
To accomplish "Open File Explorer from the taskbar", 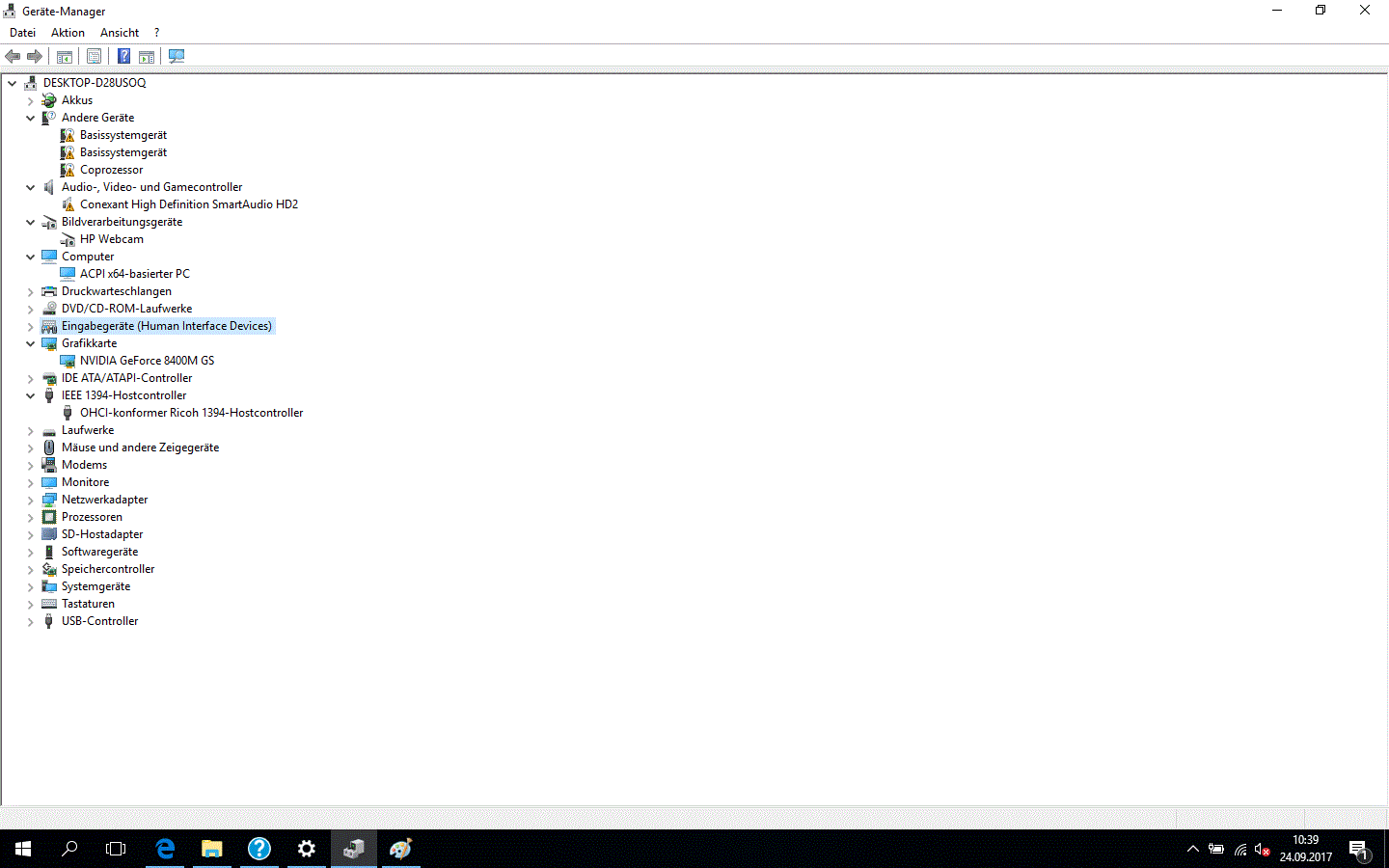I will tap(211, 849).
